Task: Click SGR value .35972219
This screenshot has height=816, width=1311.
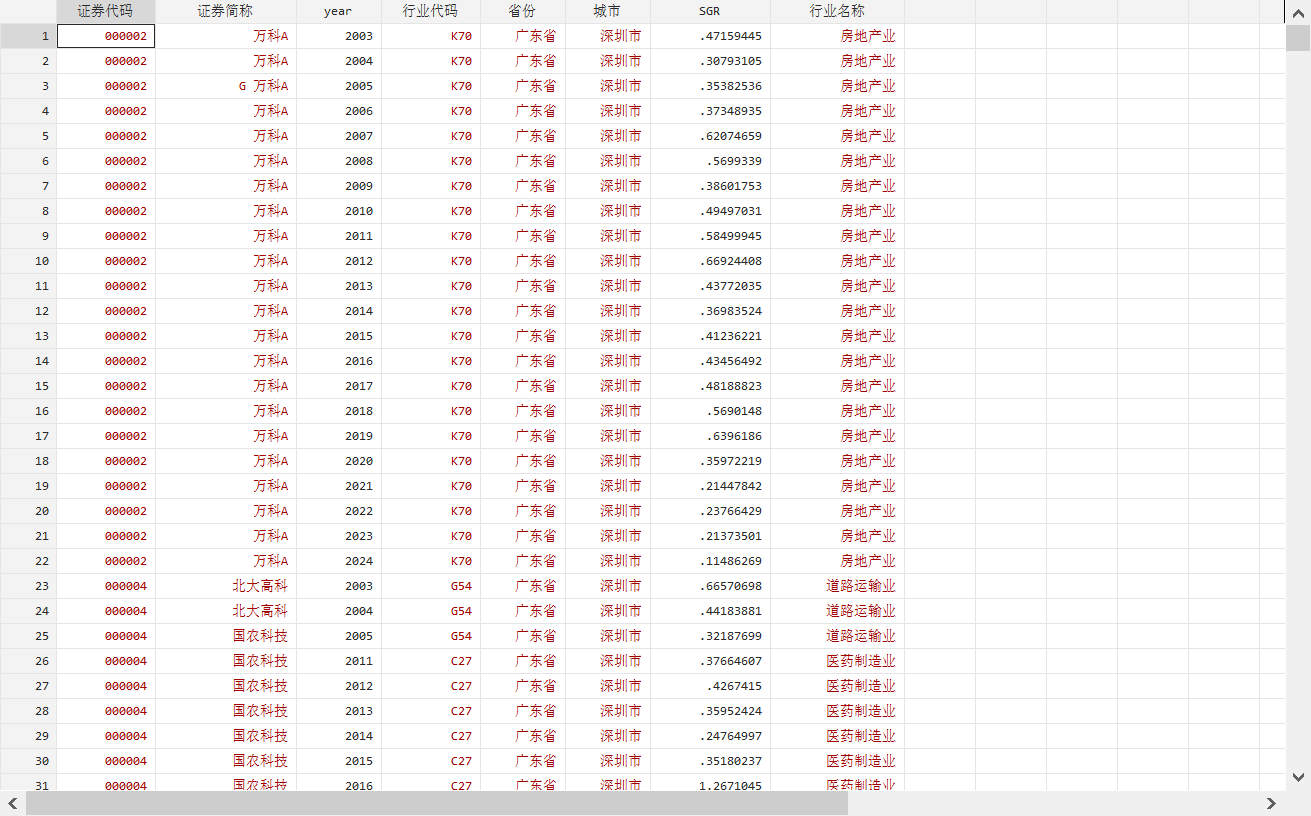Action: pos(710,461)
